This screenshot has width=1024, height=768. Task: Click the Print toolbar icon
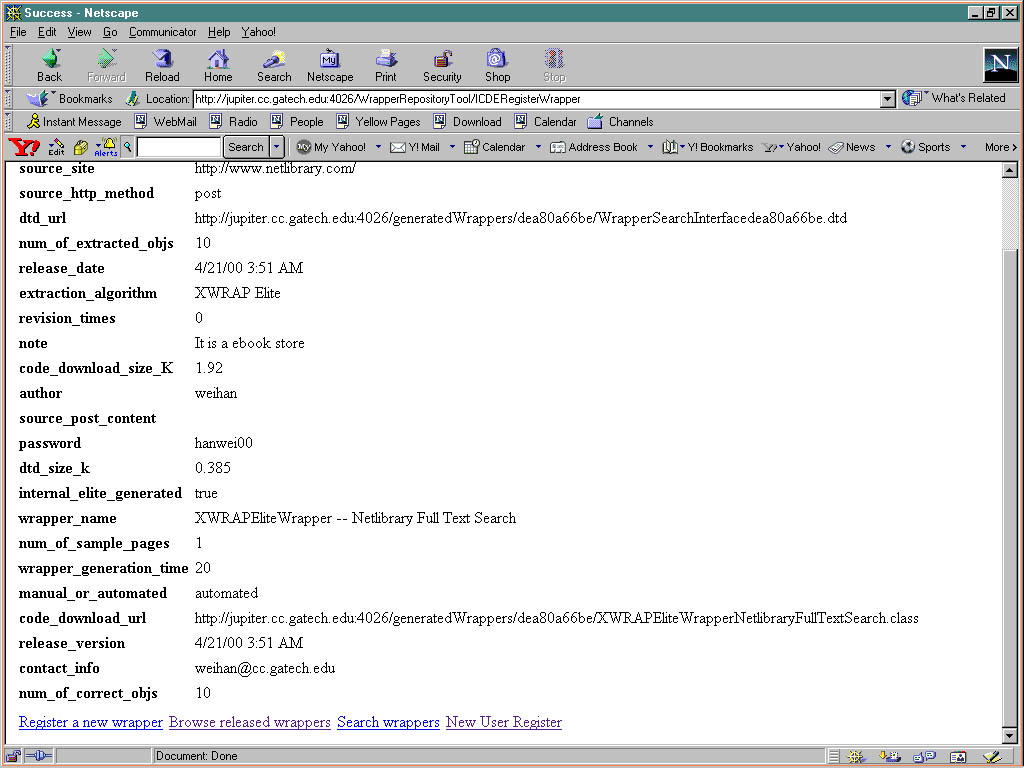(386, 65)
